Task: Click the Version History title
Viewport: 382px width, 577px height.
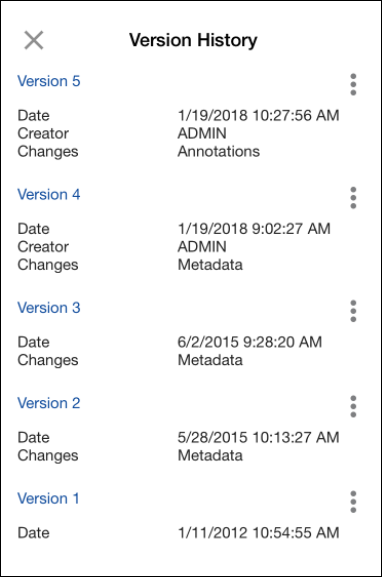Action: point(193,40)
